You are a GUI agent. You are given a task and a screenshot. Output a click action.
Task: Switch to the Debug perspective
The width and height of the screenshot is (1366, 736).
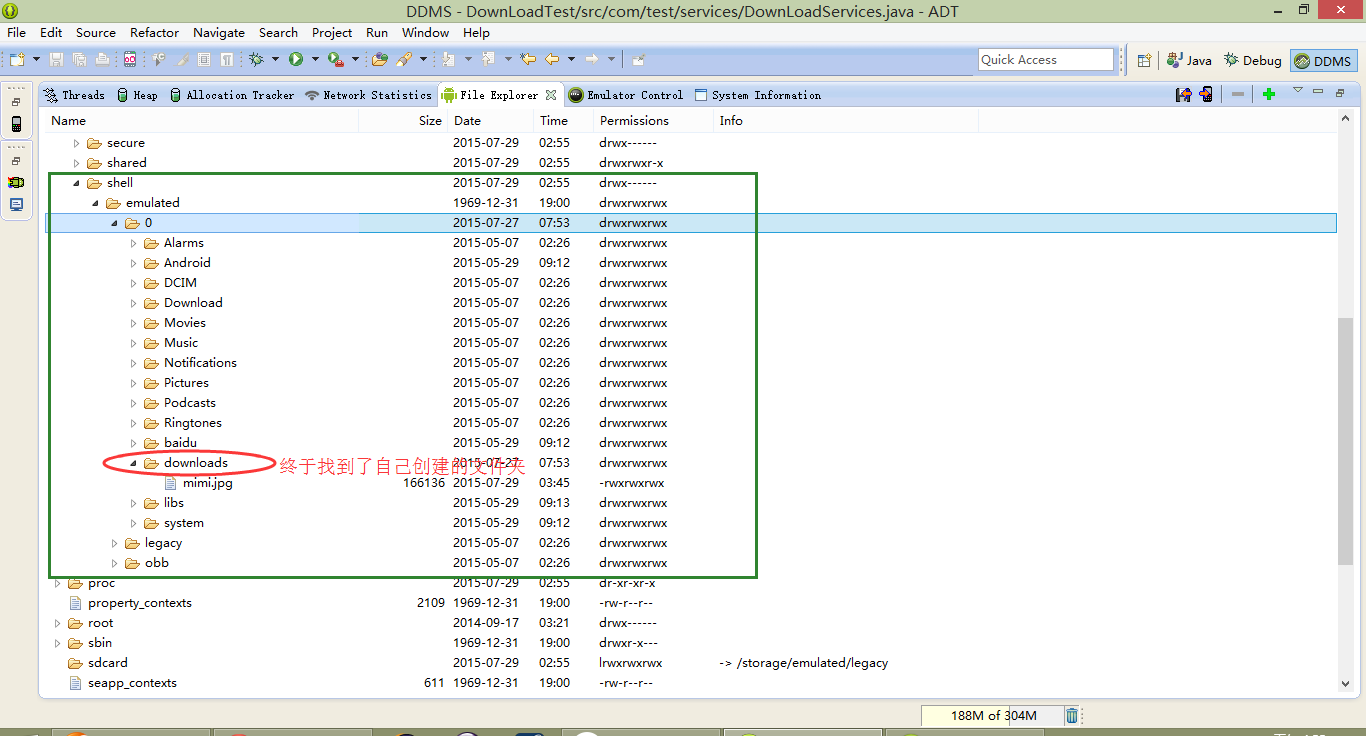(1252, 61)
